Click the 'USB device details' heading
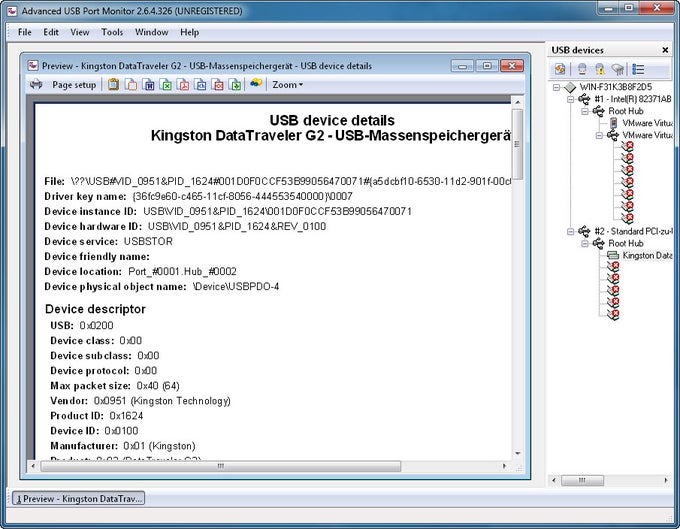 [x=332, y=120]
